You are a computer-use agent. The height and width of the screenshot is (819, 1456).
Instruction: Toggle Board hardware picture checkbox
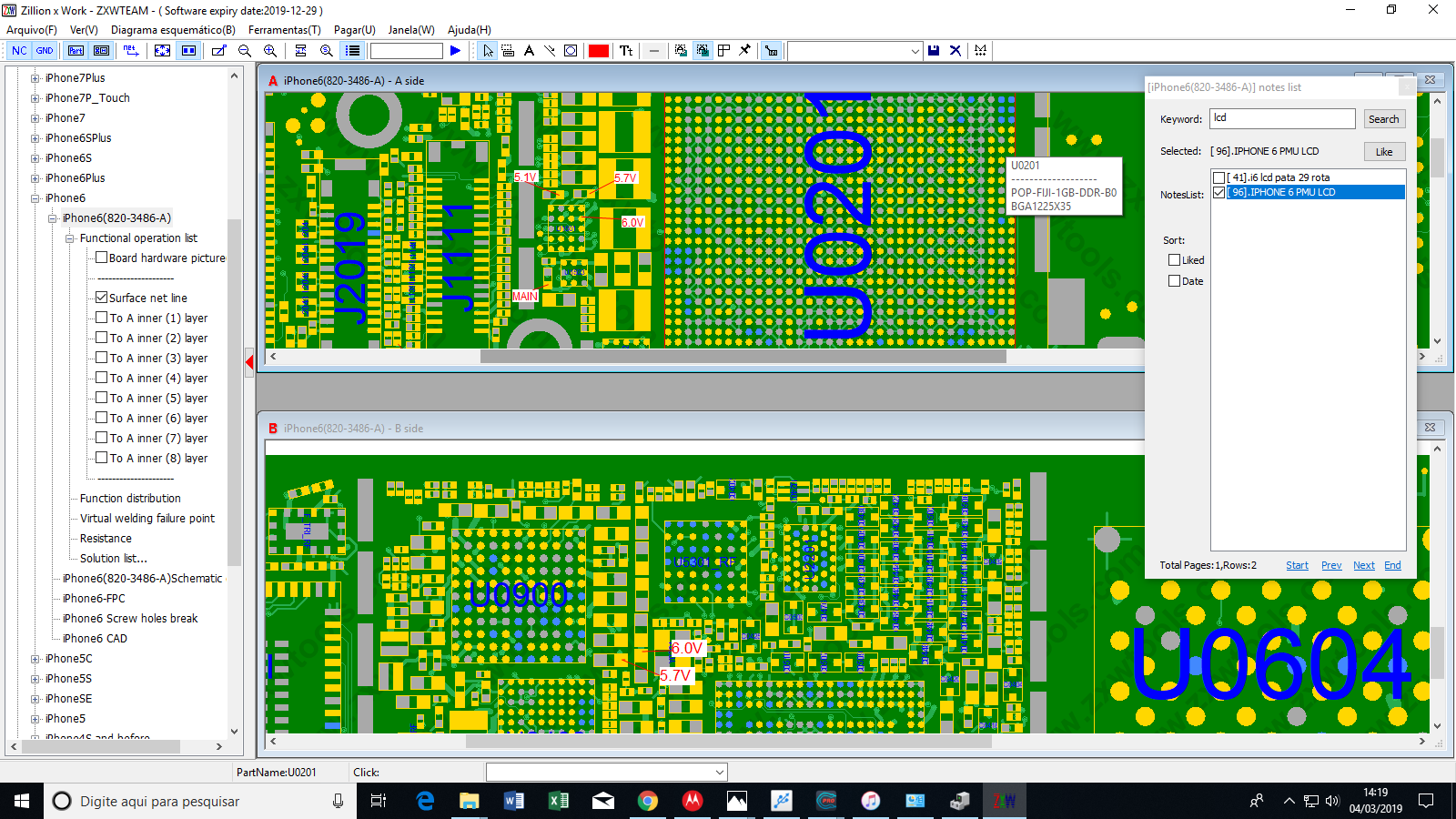click(x=102, y=258)
